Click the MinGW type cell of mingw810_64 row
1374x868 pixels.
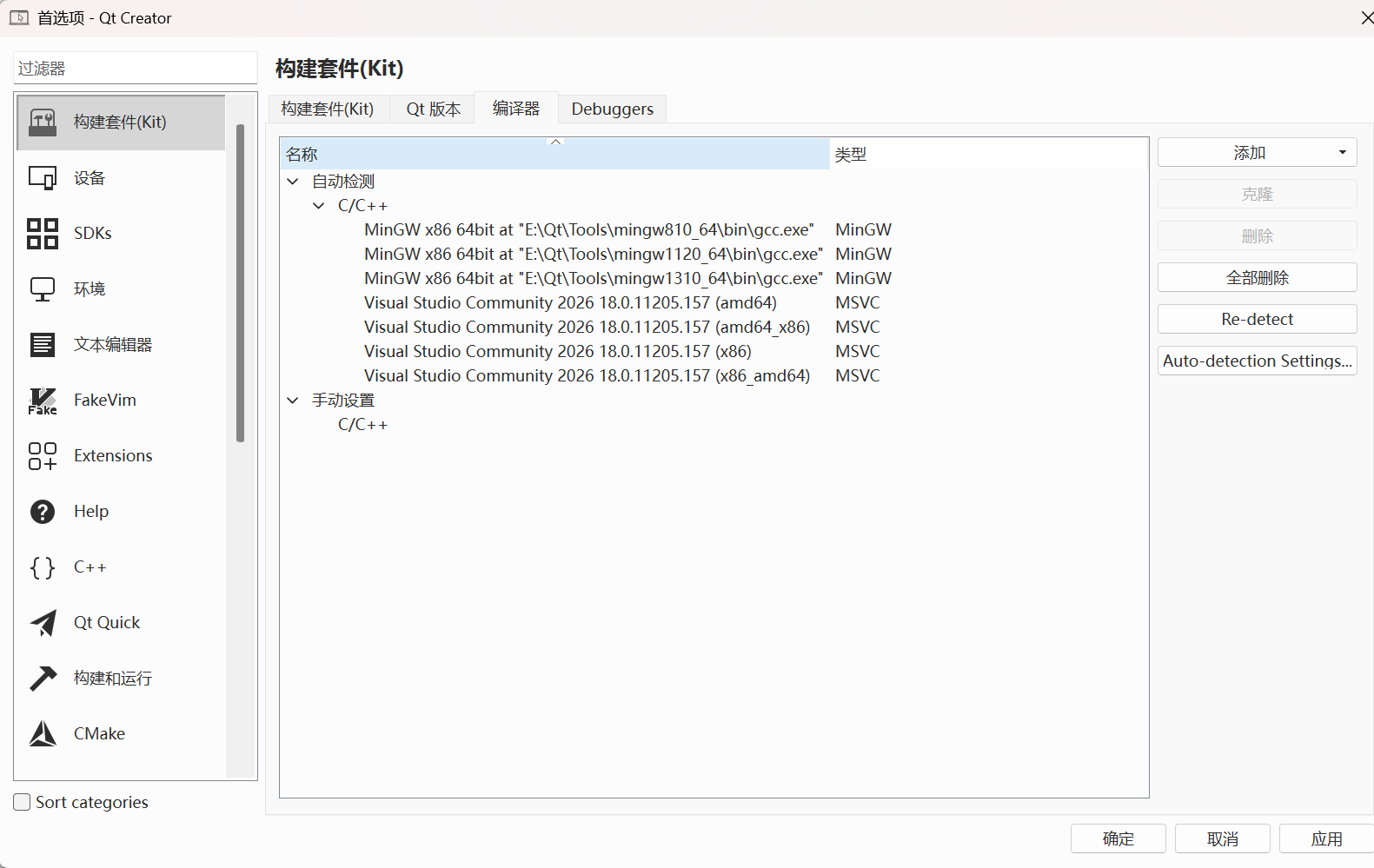(x=863, y=230)
